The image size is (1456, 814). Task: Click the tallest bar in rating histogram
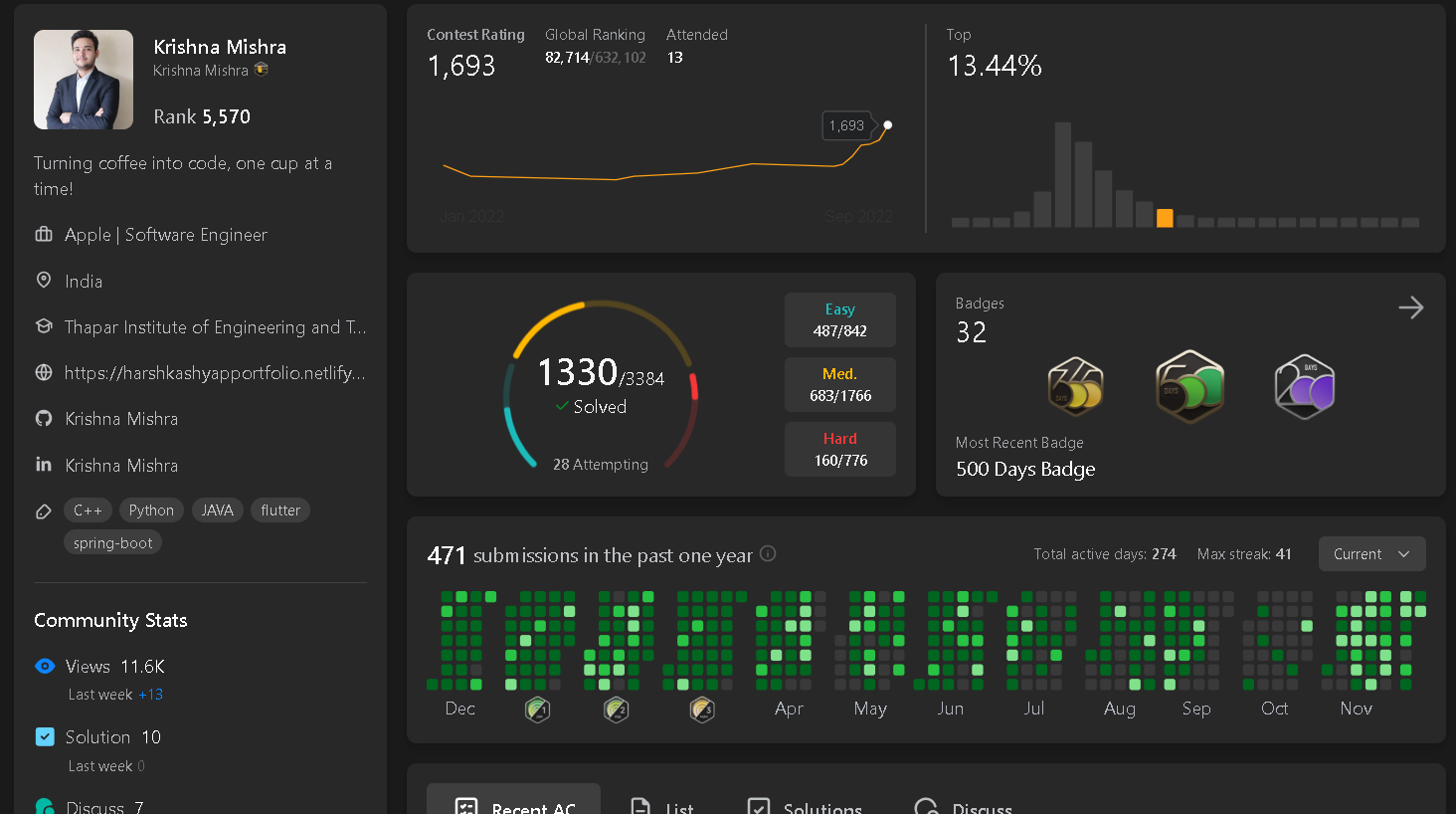coord(1063,175)
